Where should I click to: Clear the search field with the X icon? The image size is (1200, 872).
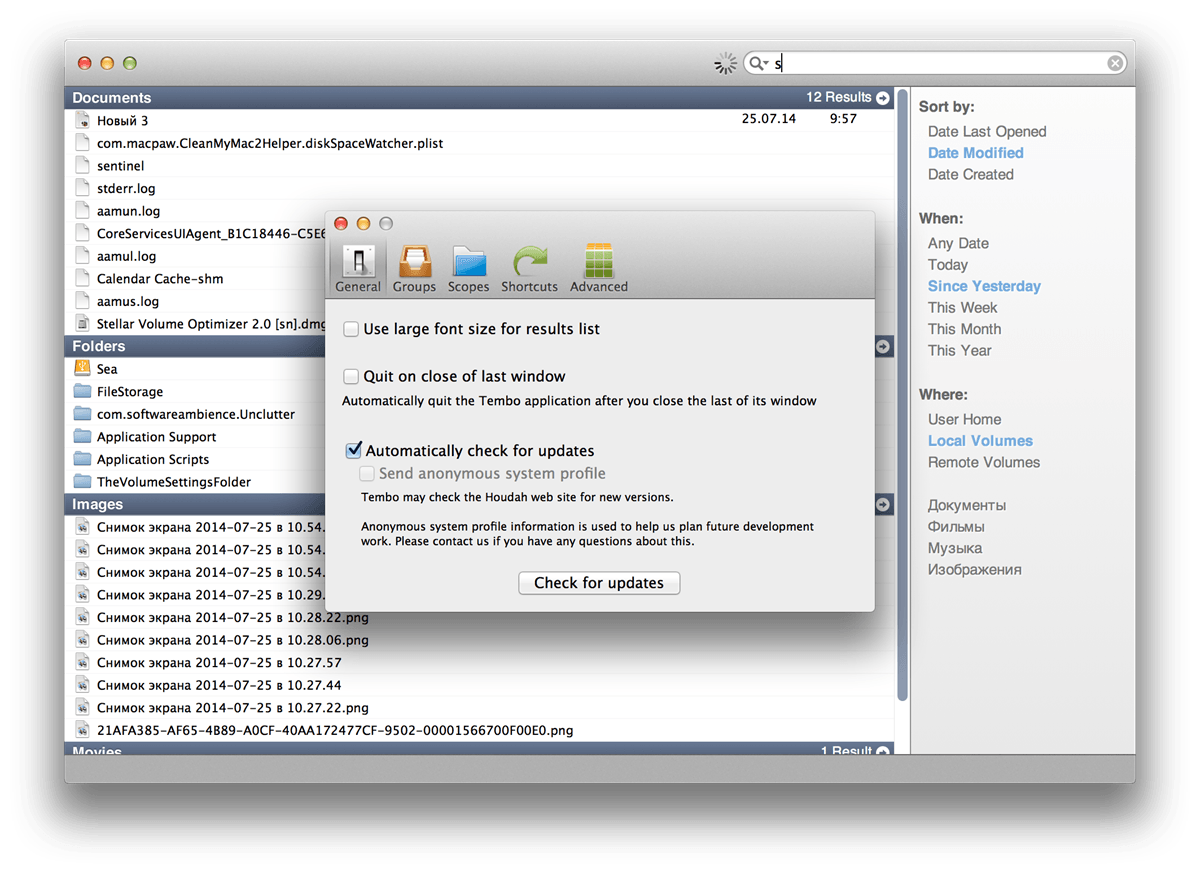(x=1115, y=64)
